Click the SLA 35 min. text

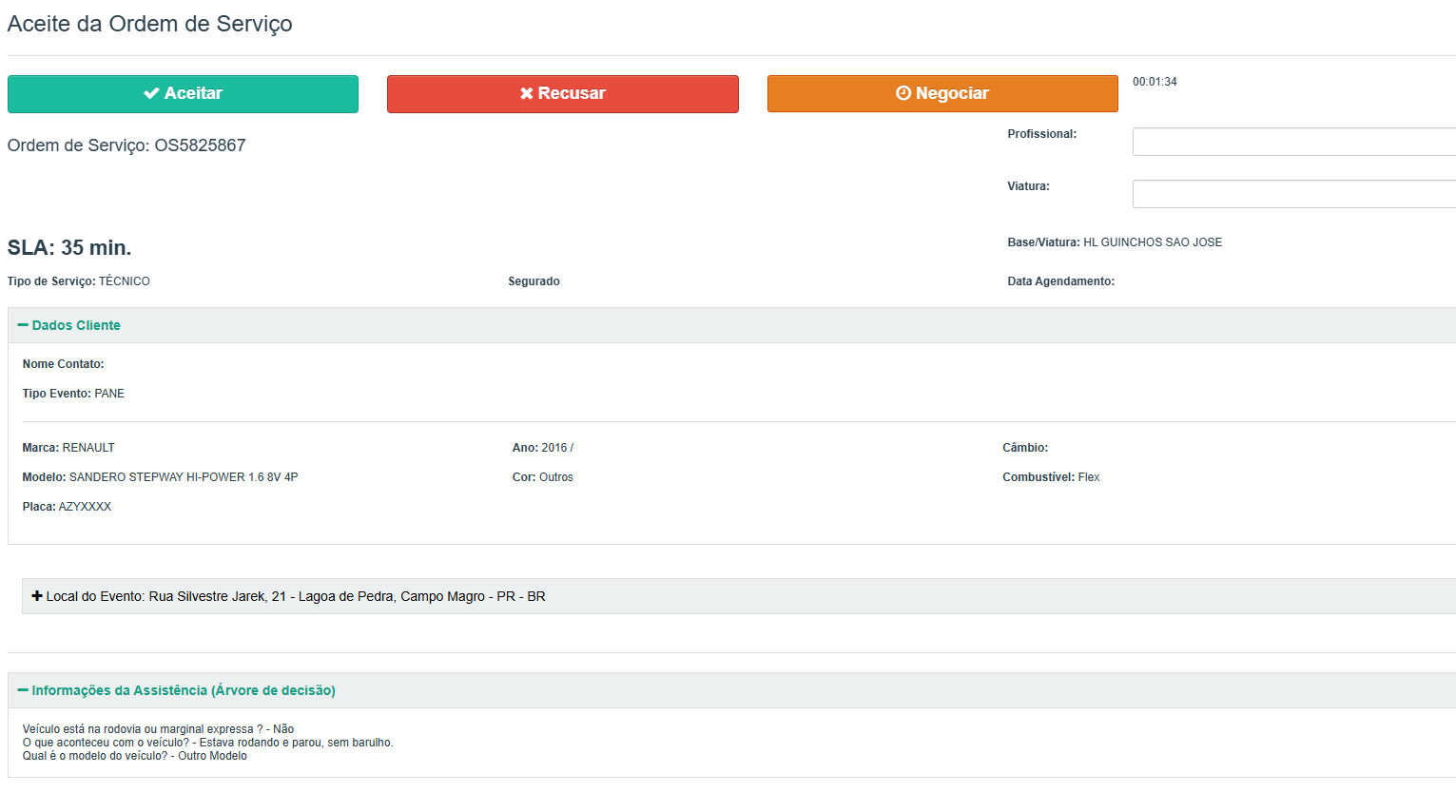69,247
